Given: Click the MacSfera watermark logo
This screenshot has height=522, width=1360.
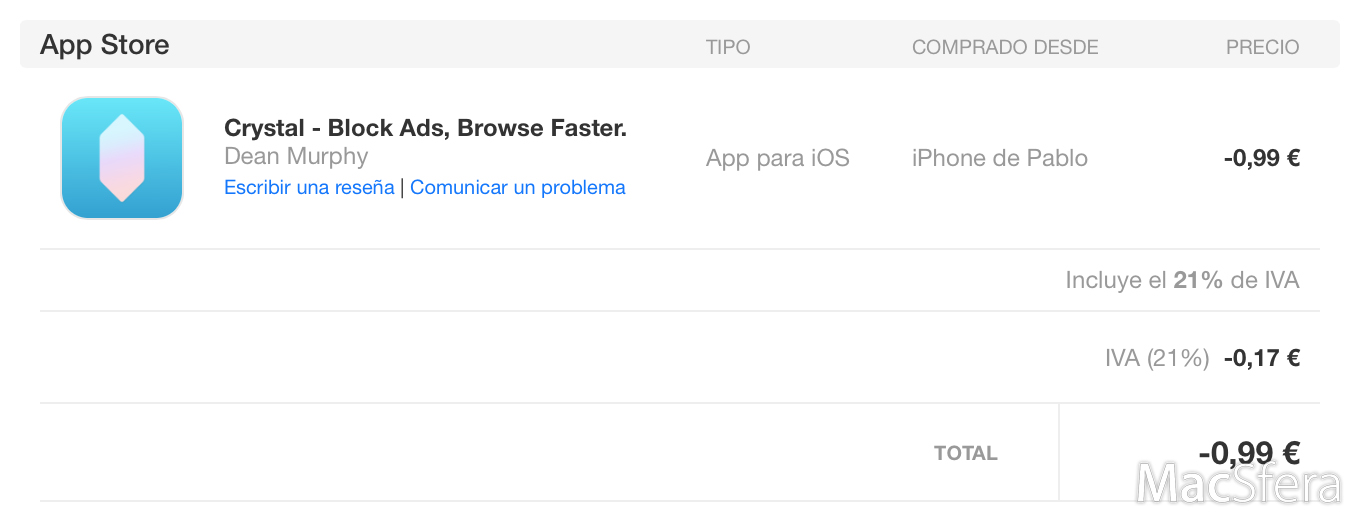Looking at the screenshot, I should (x=1239, y=483).
